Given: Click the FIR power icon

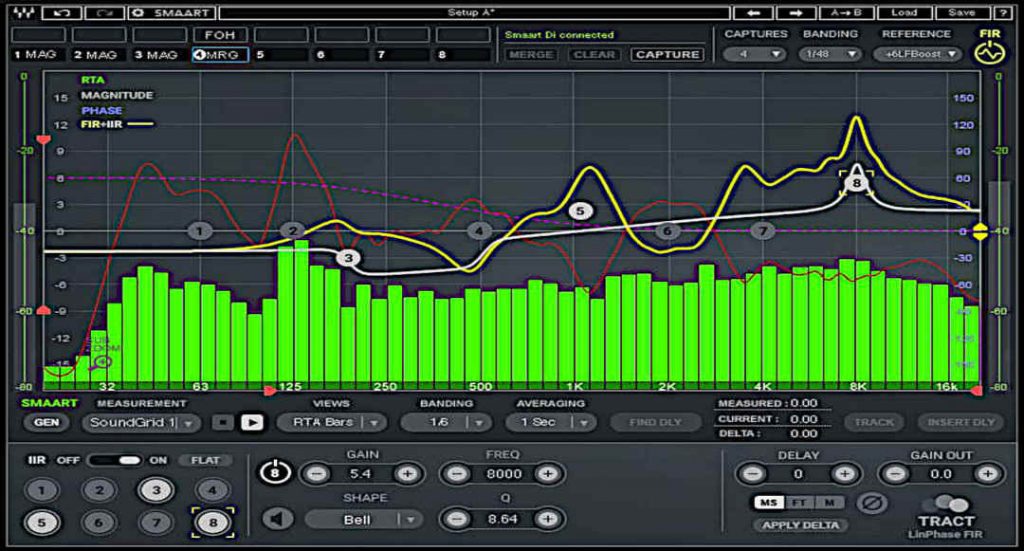Looking at the screenshot, I should pyautogui.click(x=990, y=54).
